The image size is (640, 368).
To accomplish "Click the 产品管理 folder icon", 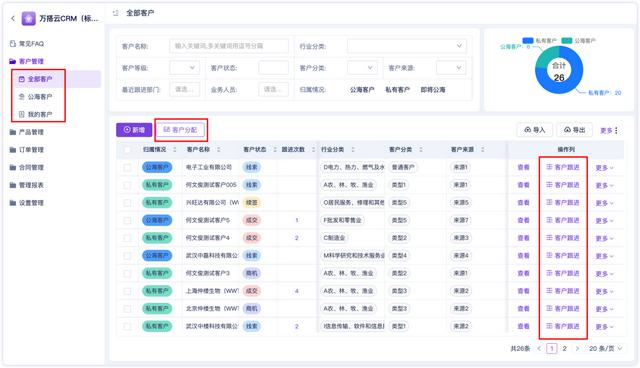I will [13, 132].
